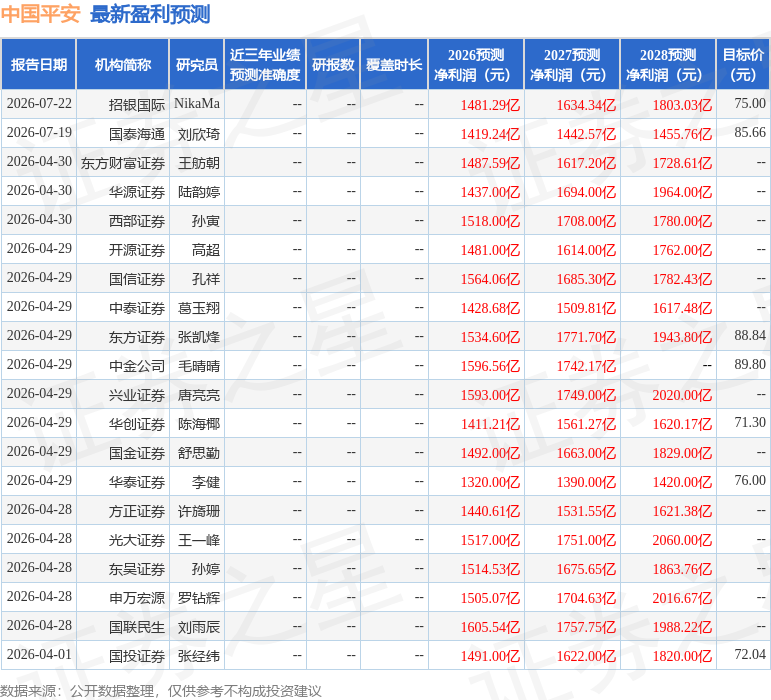Click the 研究员 column header
Screen dimensions: 771x700
[x=197, y=64]
